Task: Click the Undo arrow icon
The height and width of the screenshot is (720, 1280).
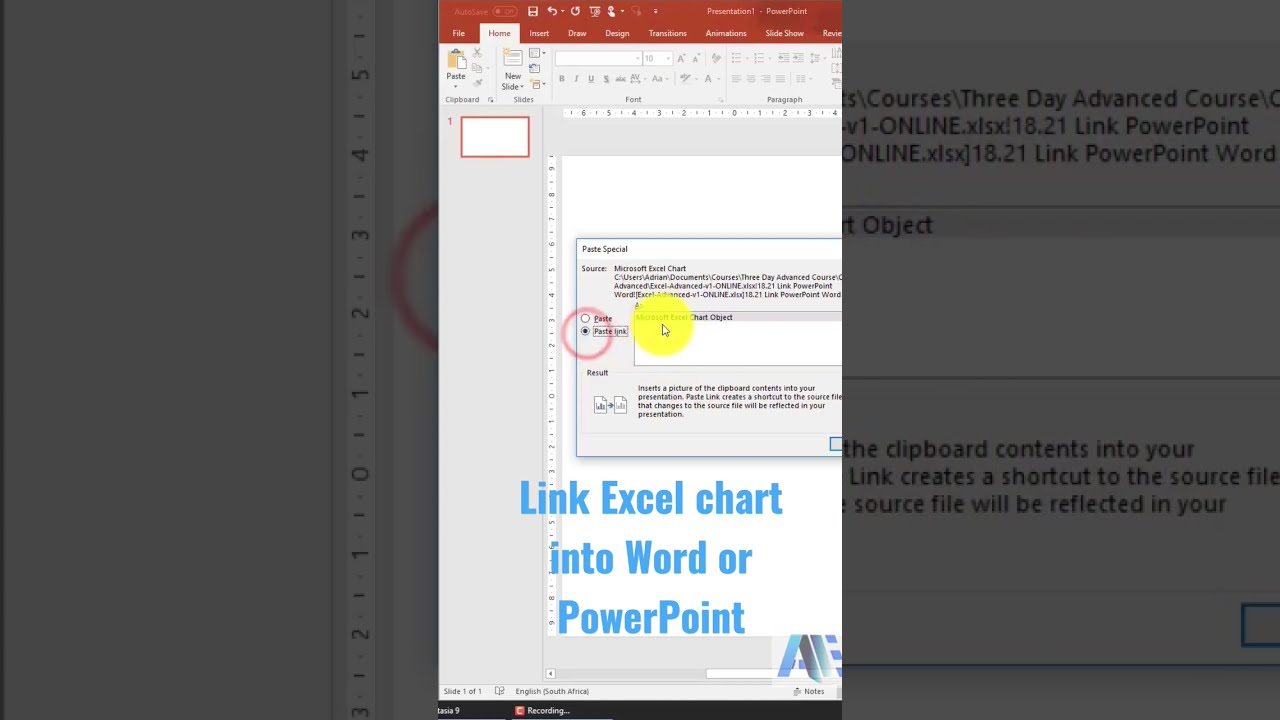Action: pyautogui.click(x=551, y=11)
